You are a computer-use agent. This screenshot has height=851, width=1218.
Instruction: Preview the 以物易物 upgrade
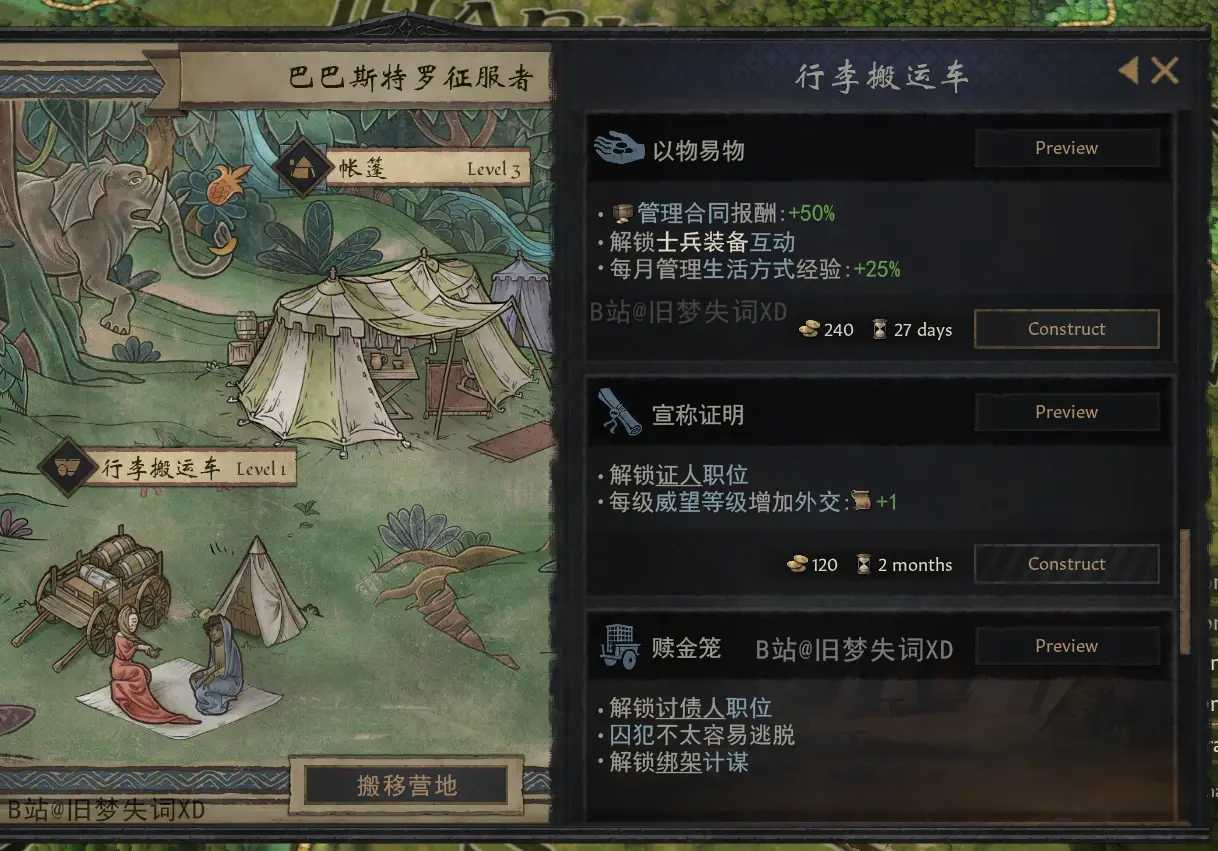[x=1067, y=148]
